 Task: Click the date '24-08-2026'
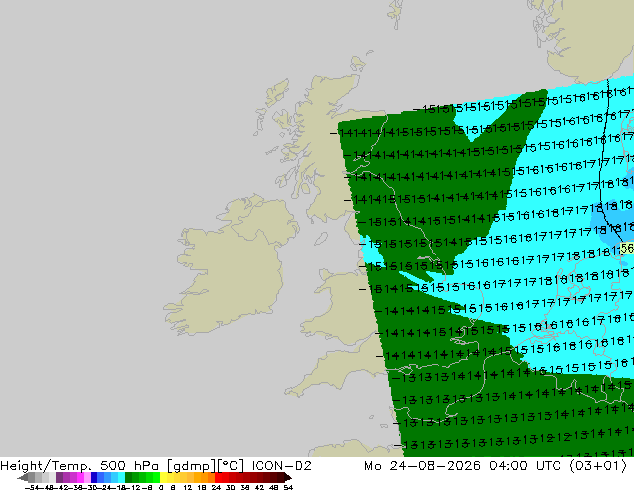pyautogui.click(x=435, y=466)
